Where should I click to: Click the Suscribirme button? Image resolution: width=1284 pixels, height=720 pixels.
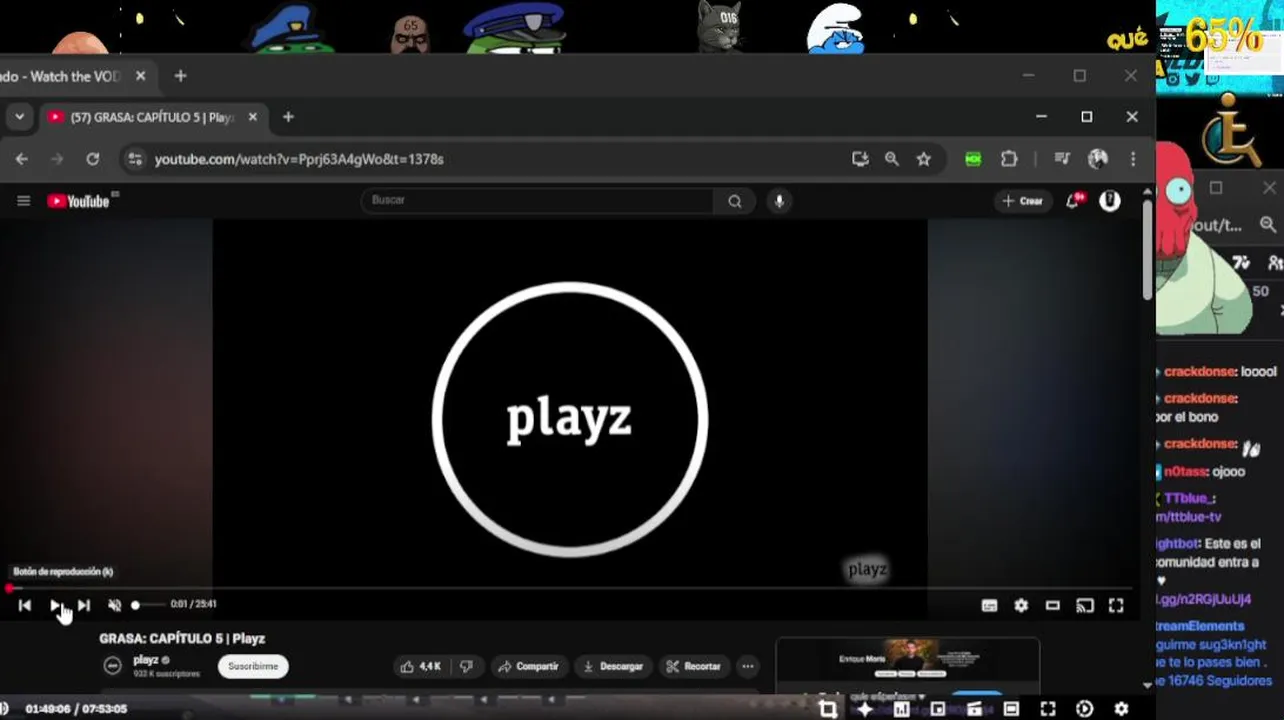253,666
